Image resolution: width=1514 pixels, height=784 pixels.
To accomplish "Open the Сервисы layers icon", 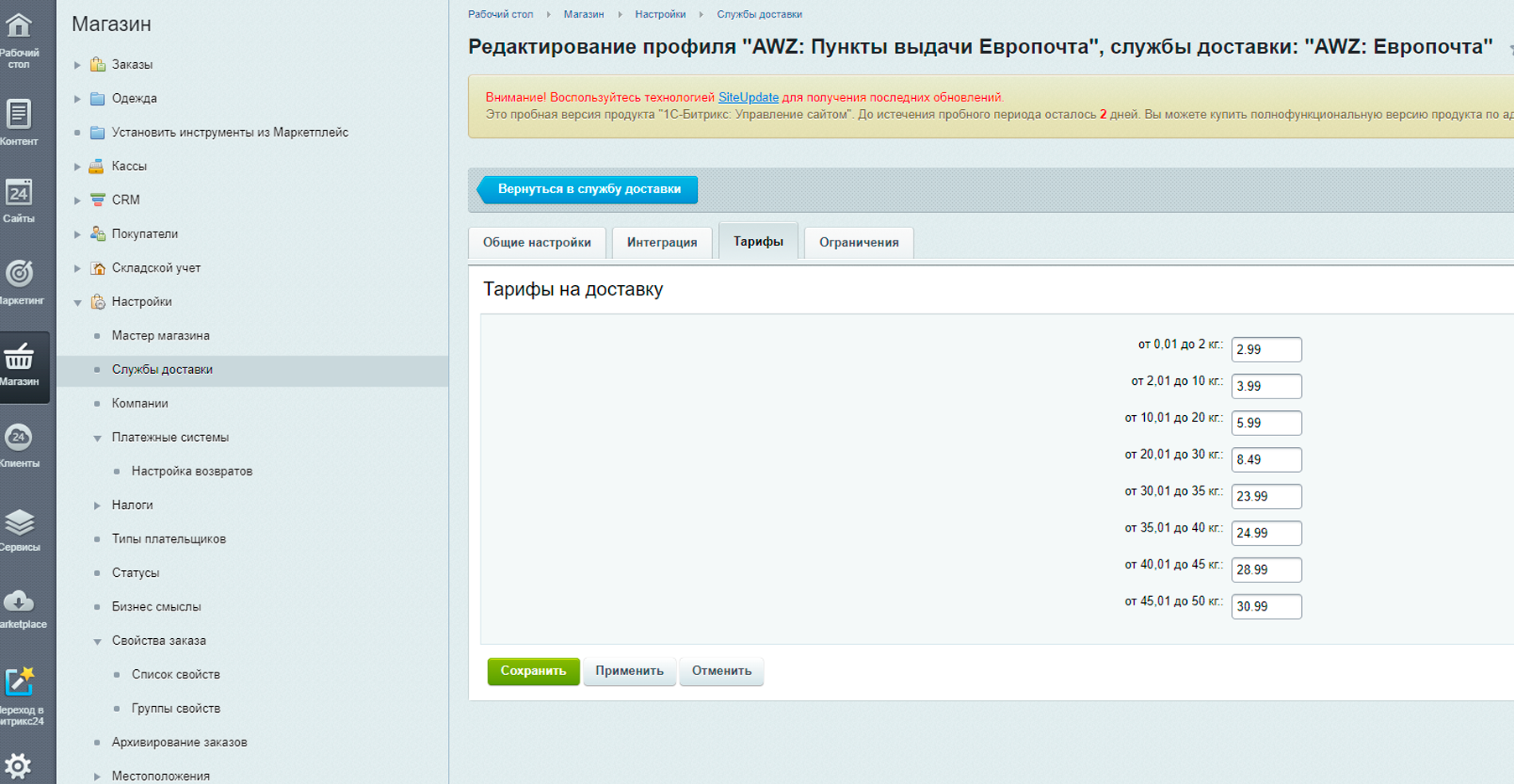I will (19, 522).
